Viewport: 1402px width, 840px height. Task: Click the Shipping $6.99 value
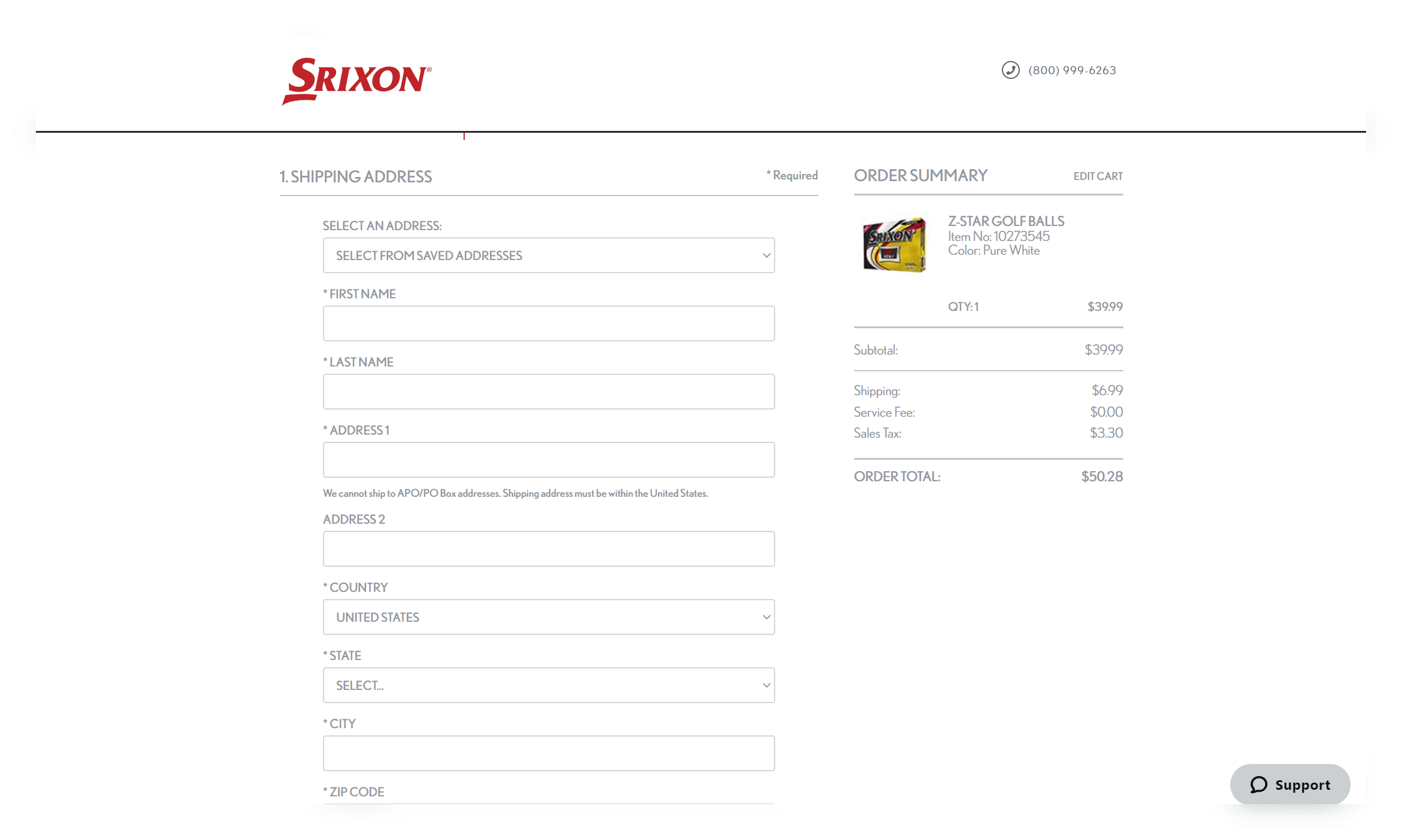pyautogui.click(x=1107, y=390)
